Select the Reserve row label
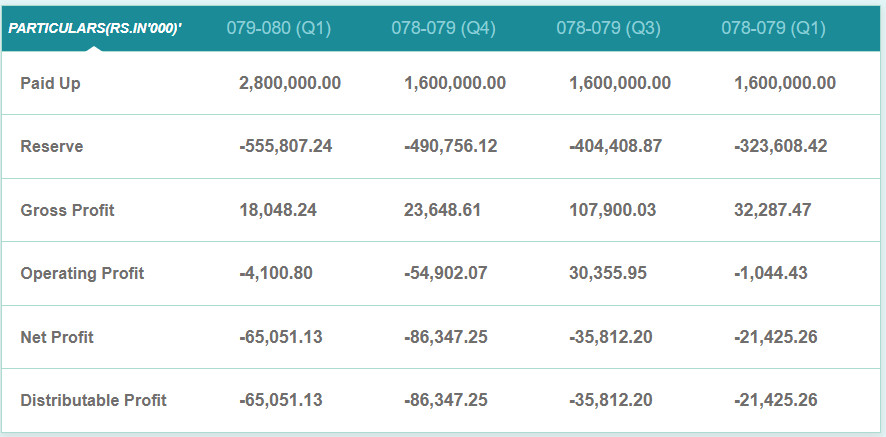This screenshot has width=886, height=437. pyautogui.click(x=52, y=146)
